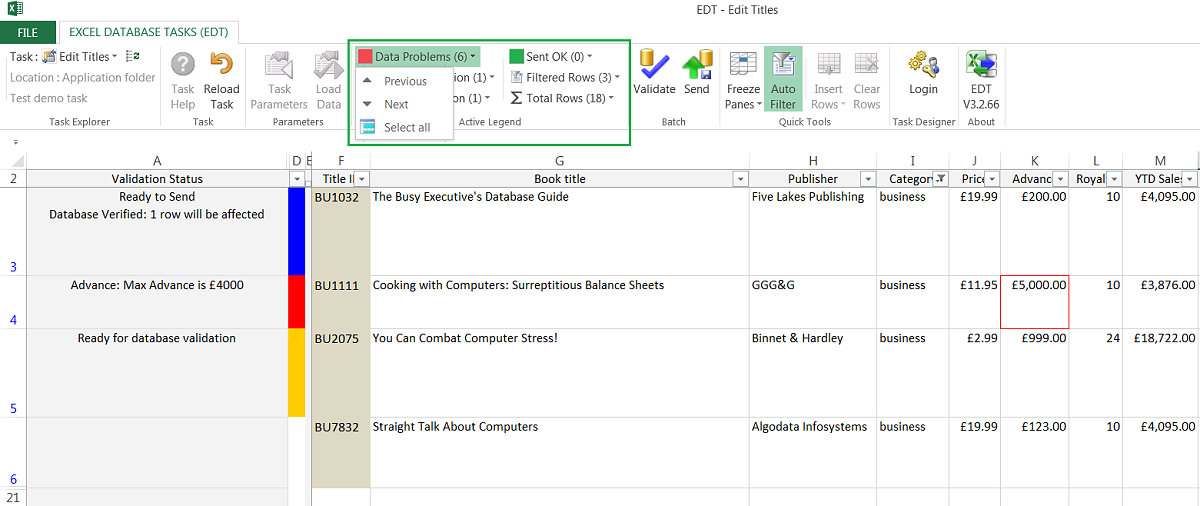Viewport: 1200px width, 506px height.
Task: Click the Send database icon
Action: [697, 66]
